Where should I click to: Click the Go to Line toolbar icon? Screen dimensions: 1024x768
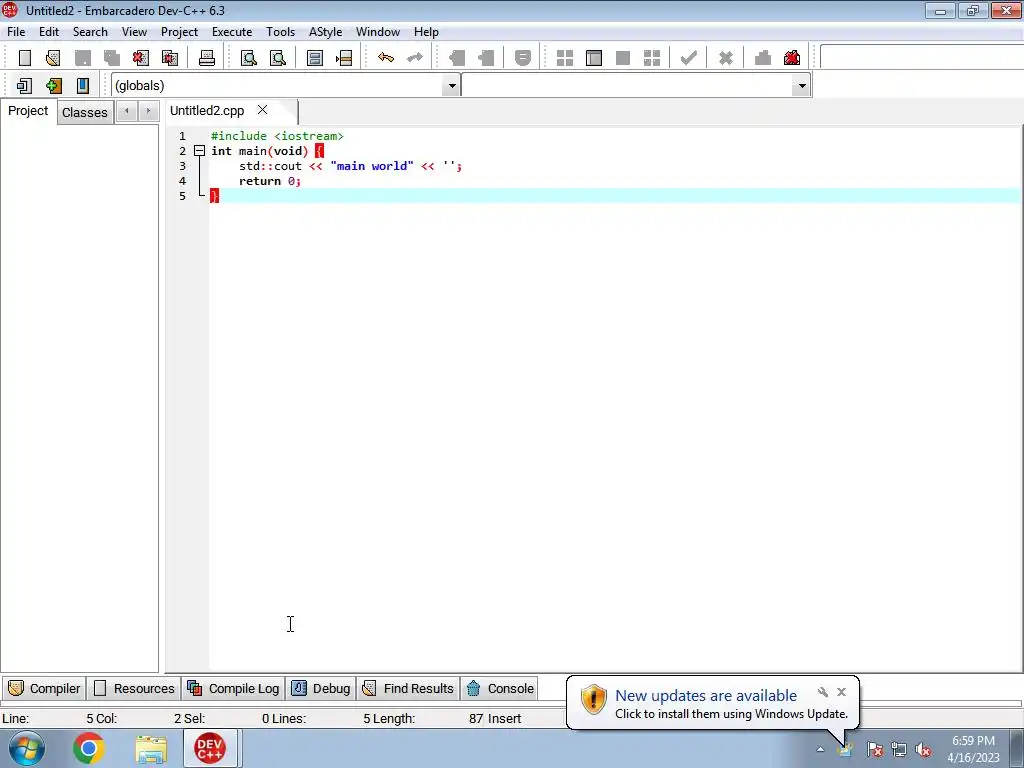(344, 58)
